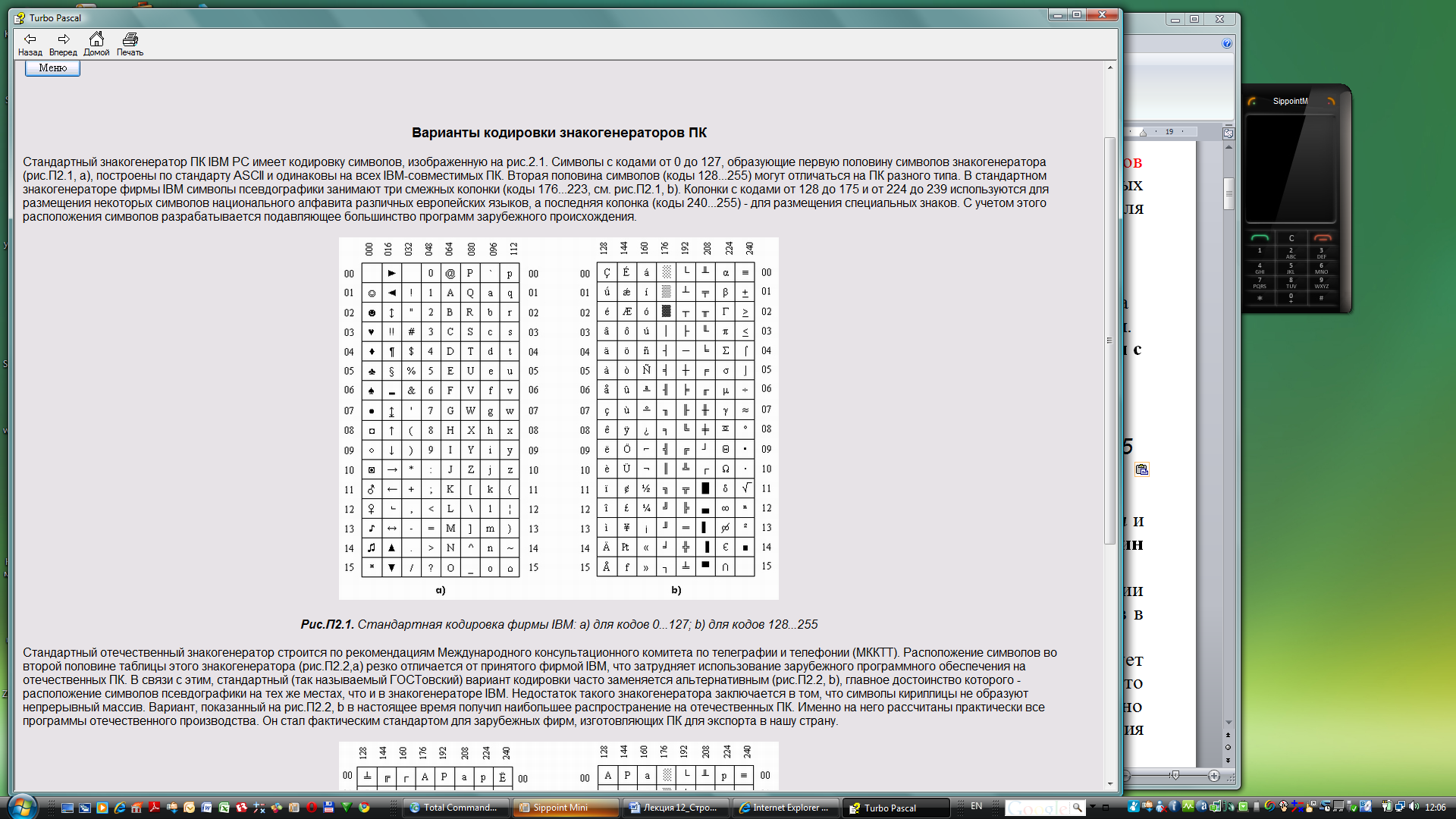
Task: Switch to Internet Explorer taskbar button
Action: click(x=786, y=808)
